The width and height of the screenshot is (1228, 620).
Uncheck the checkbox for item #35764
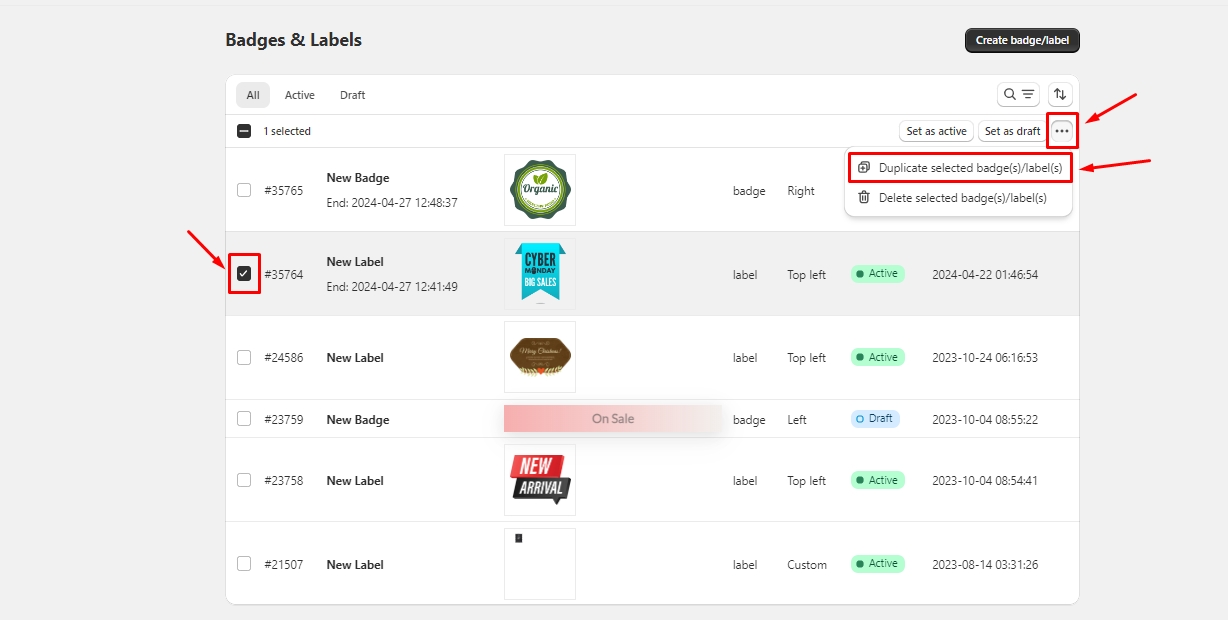click(x=244, y=274)
